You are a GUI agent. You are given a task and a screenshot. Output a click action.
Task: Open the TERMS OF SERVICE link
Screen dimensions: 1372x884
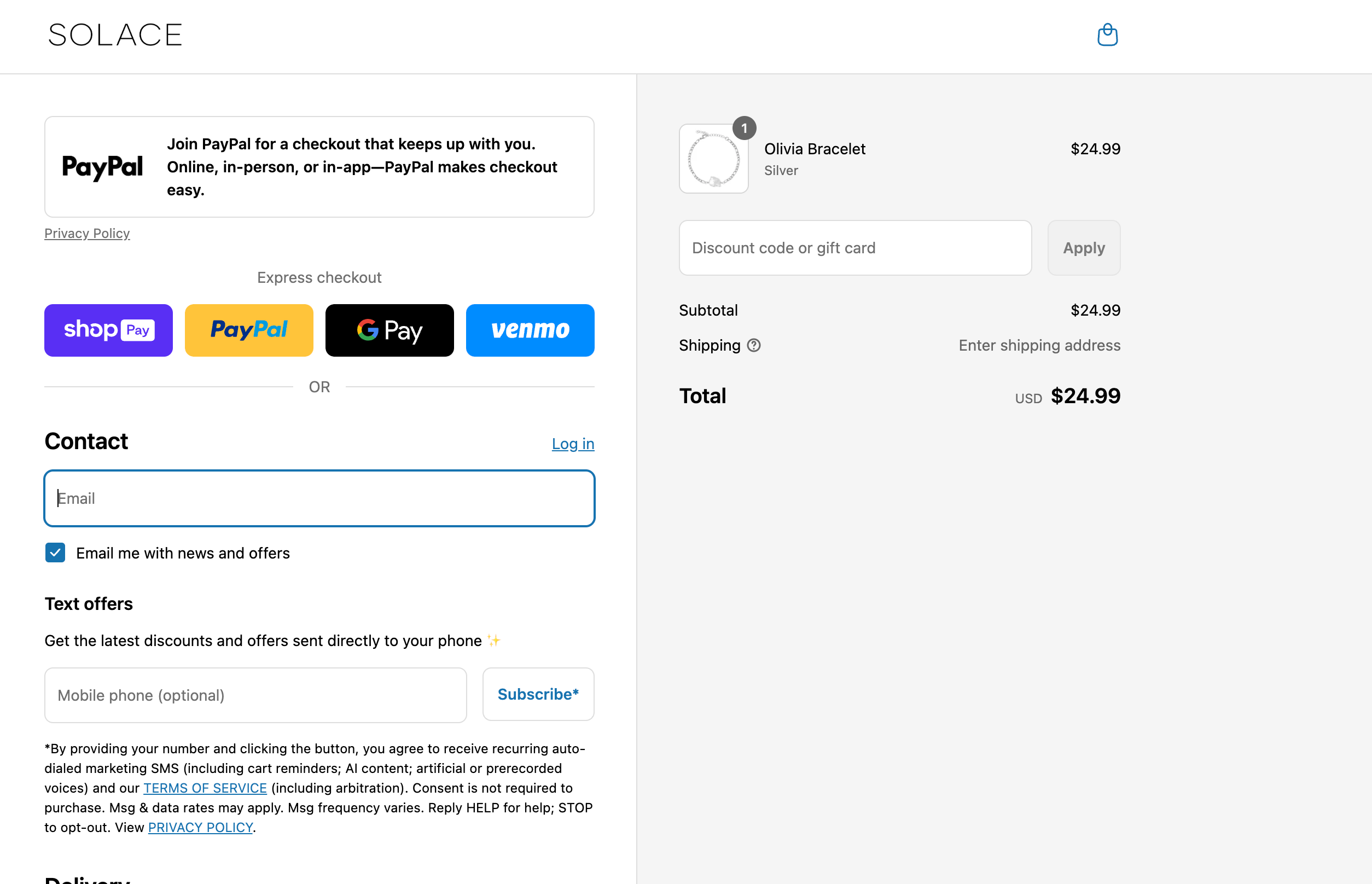[205, 788]
